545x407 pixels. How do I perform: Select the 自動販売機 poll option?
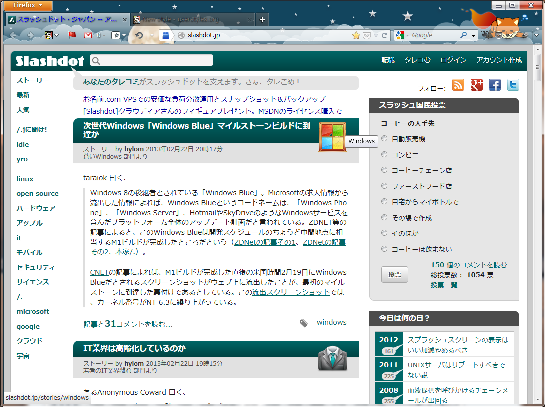(384, 138)
